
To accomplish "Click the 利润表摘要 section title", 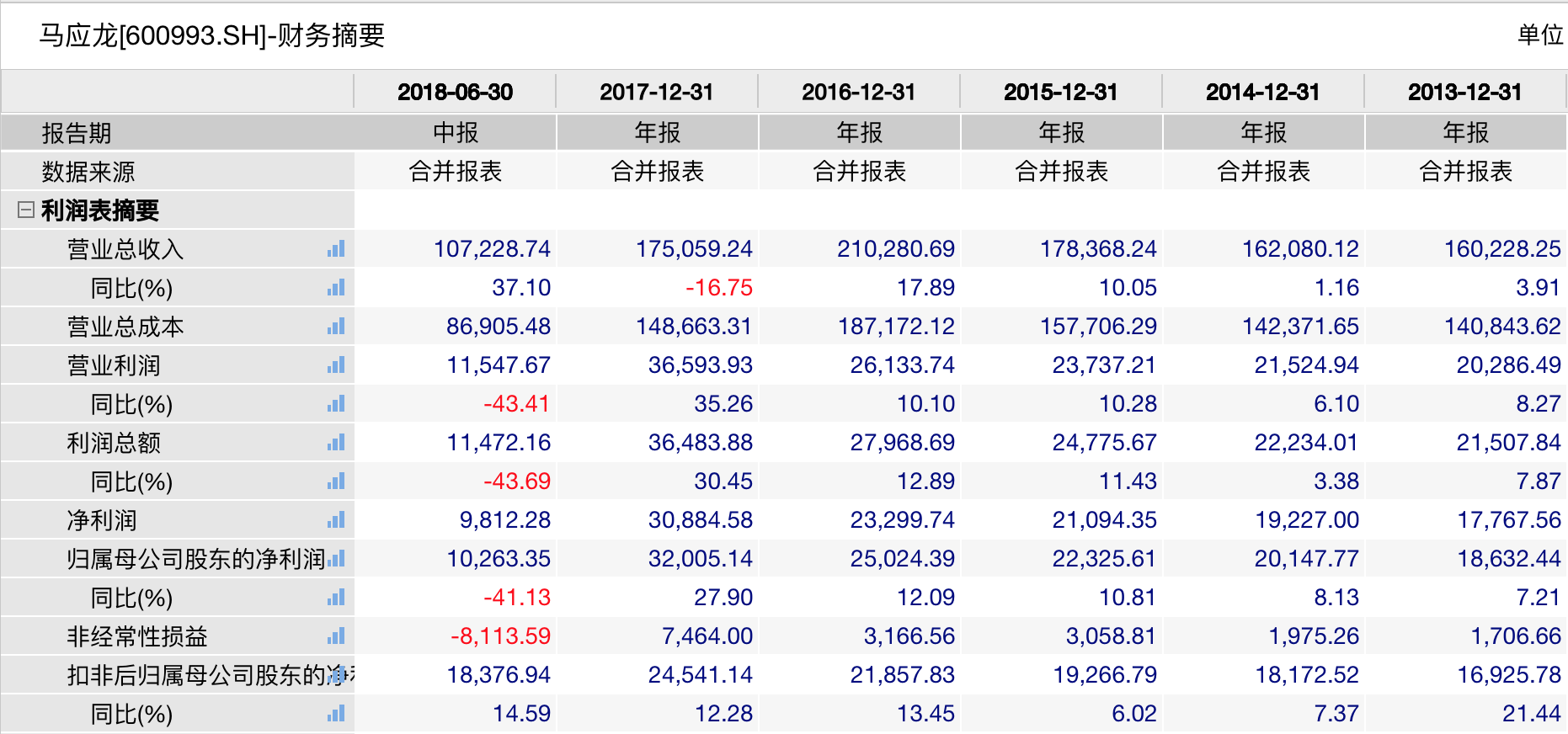I will click(x=100, y=210).
